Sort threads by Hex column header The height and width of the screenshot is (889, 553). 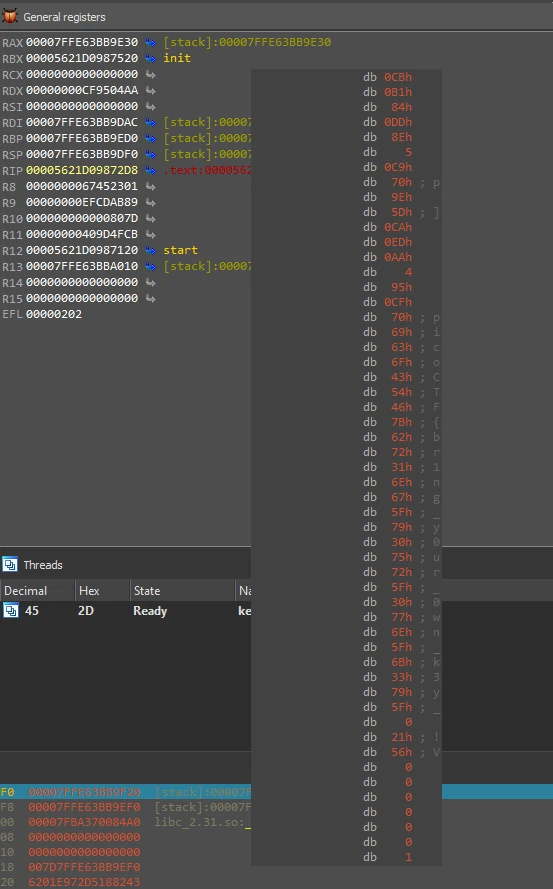tap(102, 591)
